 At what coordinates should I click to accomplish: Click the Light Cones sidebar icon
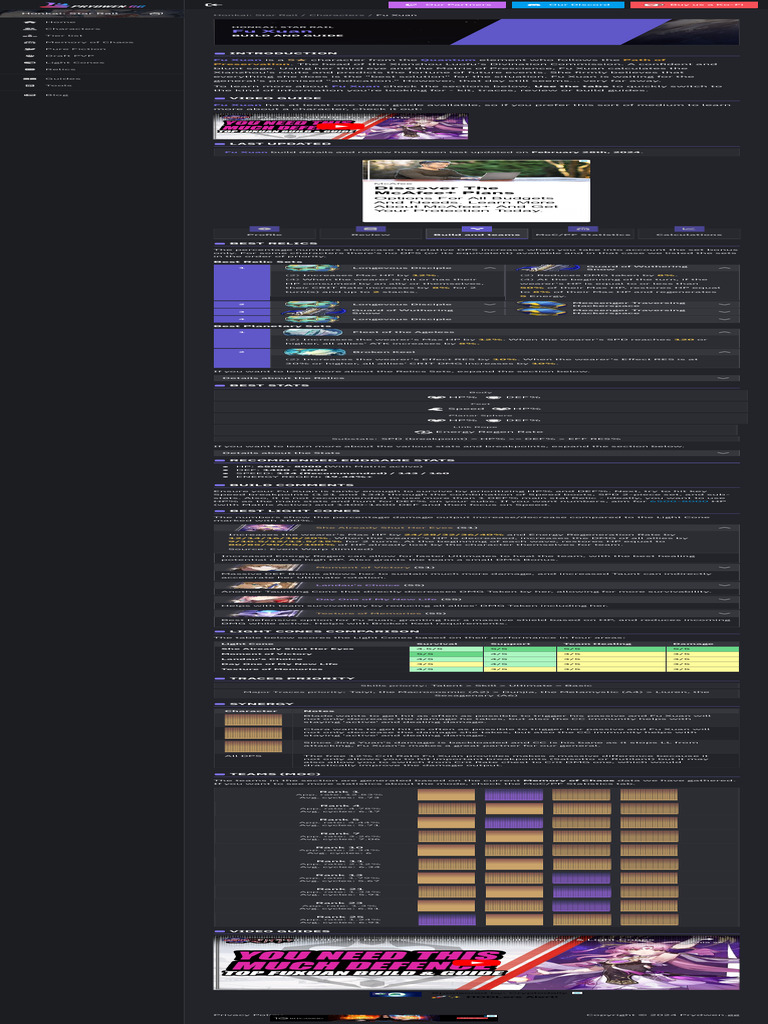29,63
